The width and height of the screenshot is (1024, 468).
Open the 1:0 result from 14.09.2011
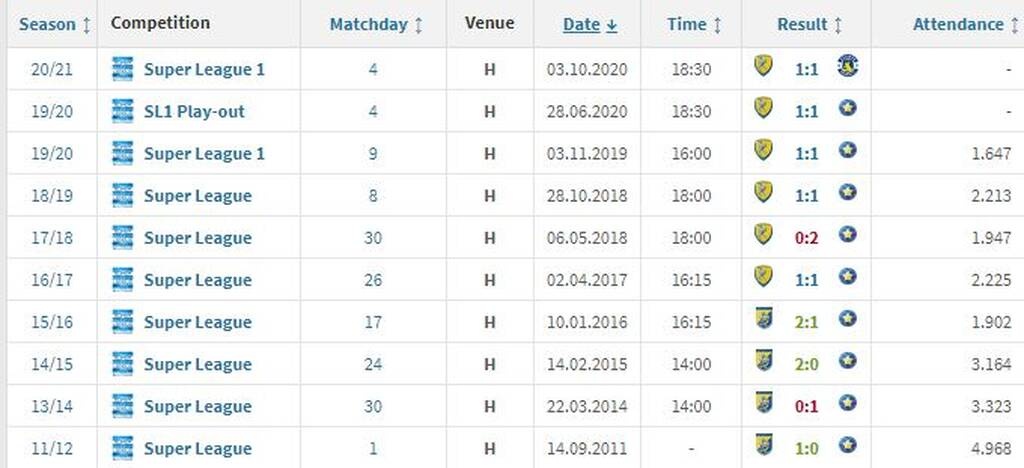[806, 448]
